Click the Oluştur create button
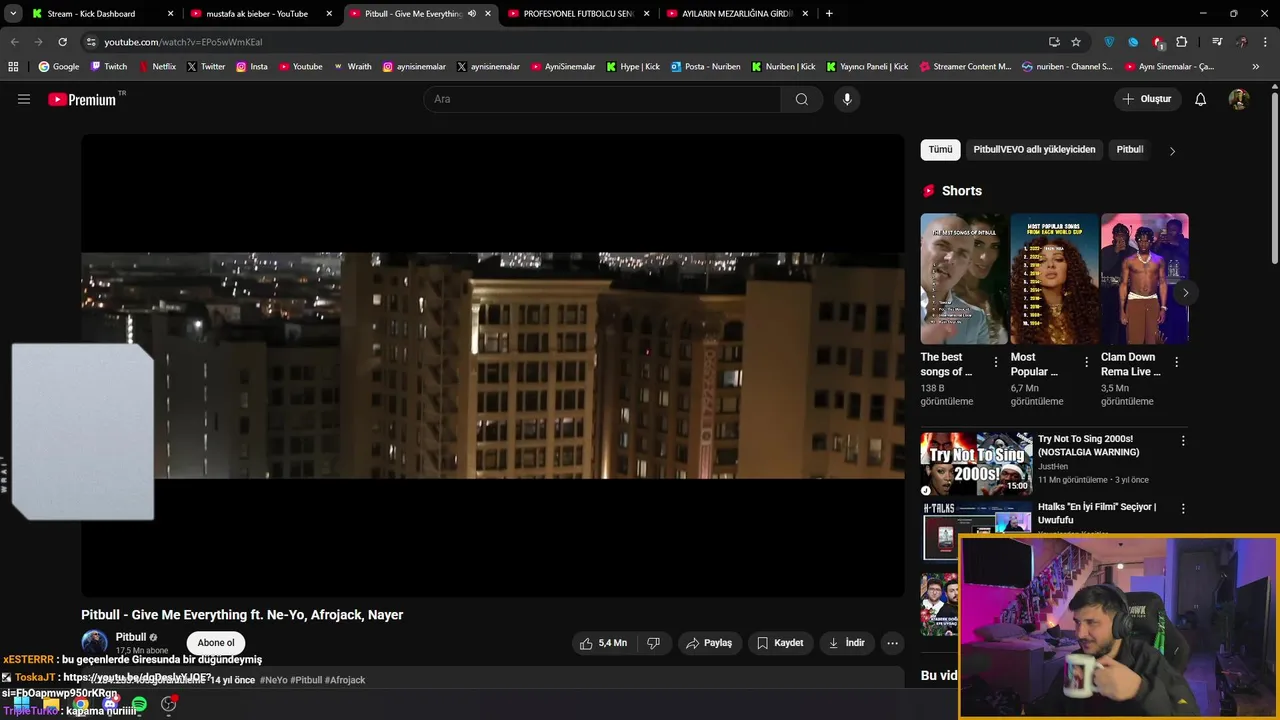The height and width of the screenshot is (720, 1280). 1147,99
